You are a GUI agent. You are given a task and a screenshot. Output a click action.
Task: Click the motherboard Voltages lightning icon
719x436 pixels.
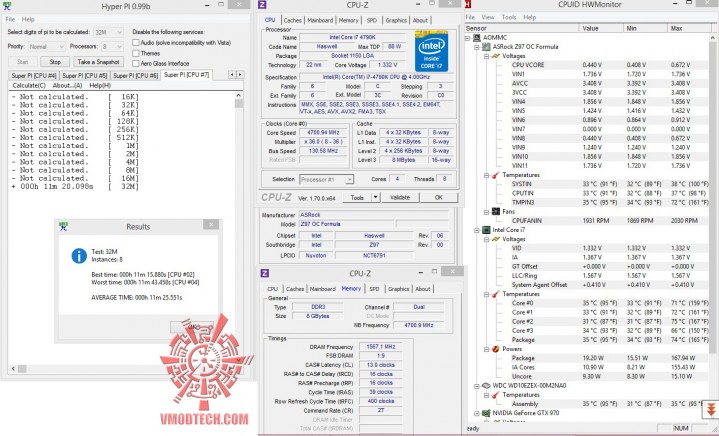point(496,56)
